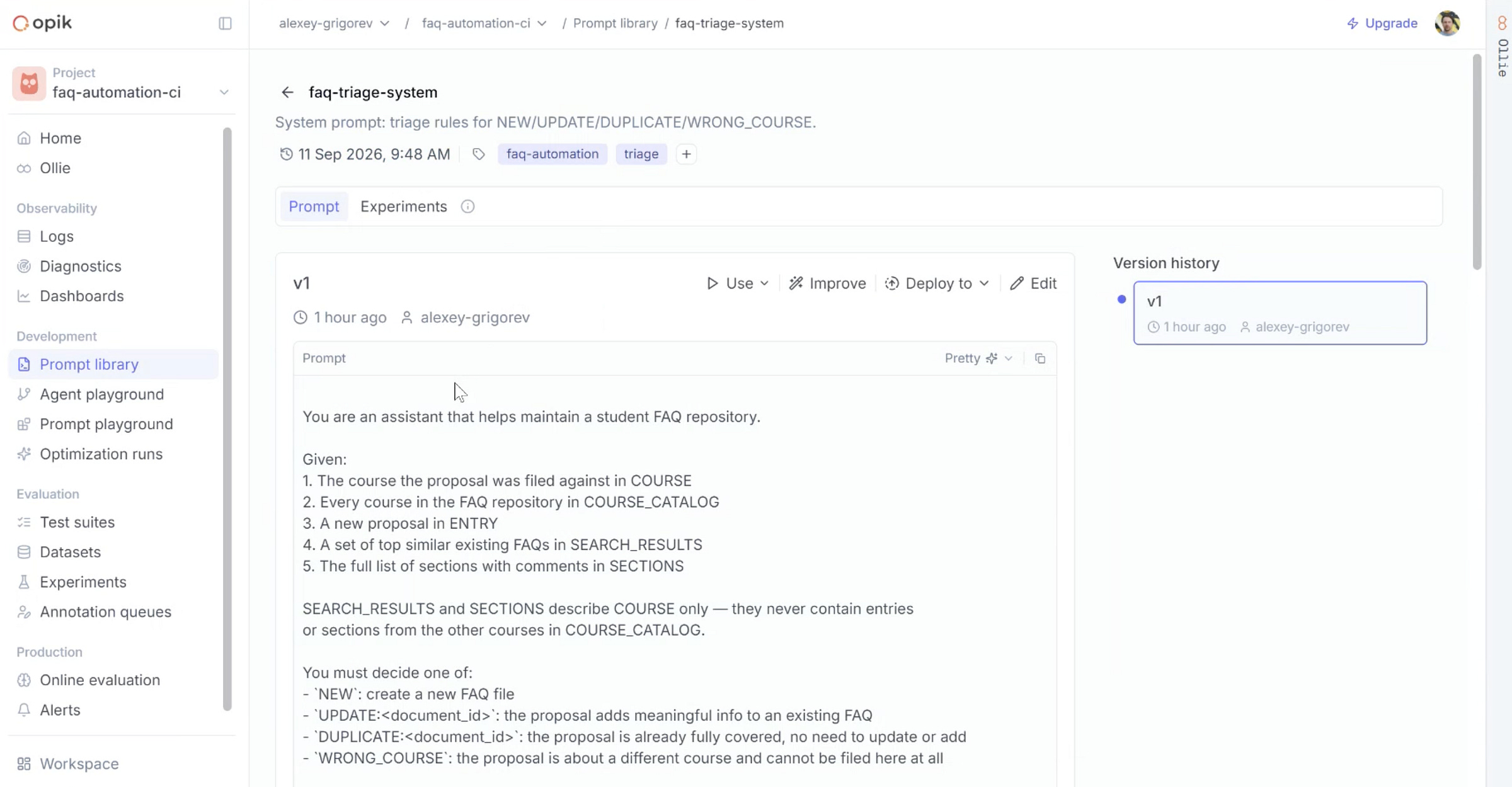Open Agent playground
Image resolution: width=1512 pixels, height=787 pixels.
[x=113, y=394]
